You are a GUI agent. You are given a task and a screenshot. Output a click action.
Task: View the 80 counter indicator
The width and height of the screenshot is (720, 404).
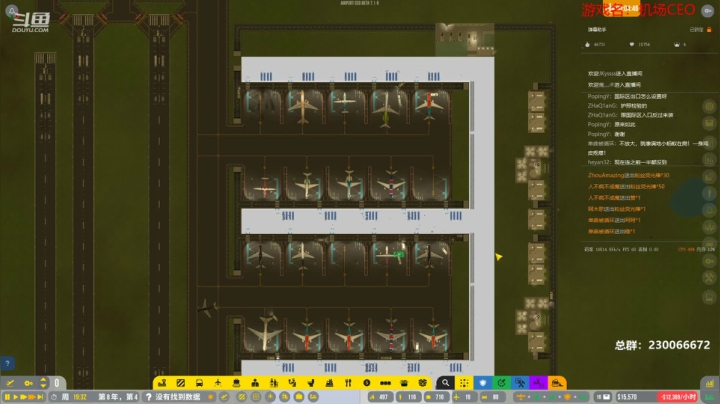(492, 397)
